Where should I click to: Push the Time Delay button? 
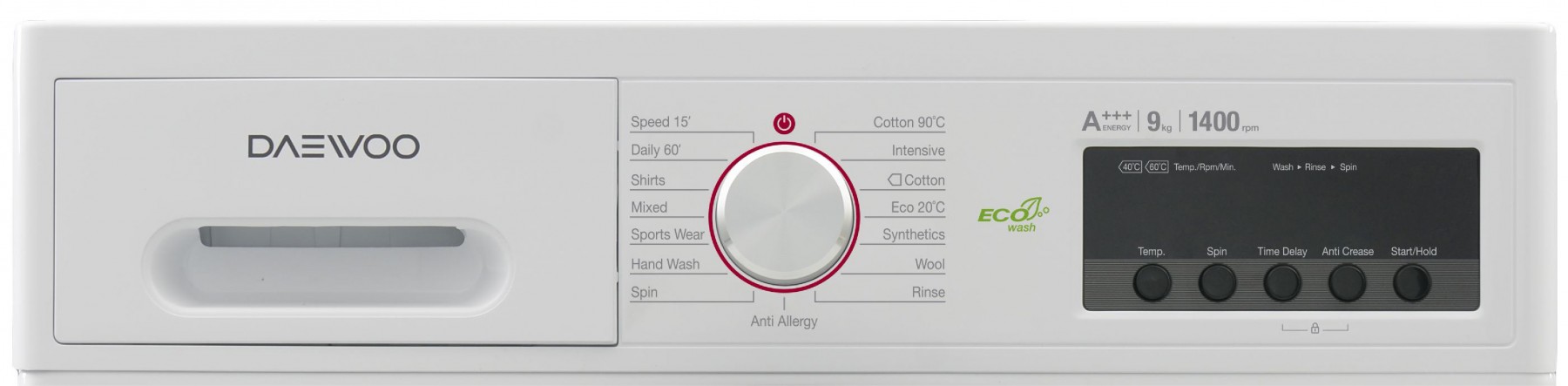tap(1282, 282)
